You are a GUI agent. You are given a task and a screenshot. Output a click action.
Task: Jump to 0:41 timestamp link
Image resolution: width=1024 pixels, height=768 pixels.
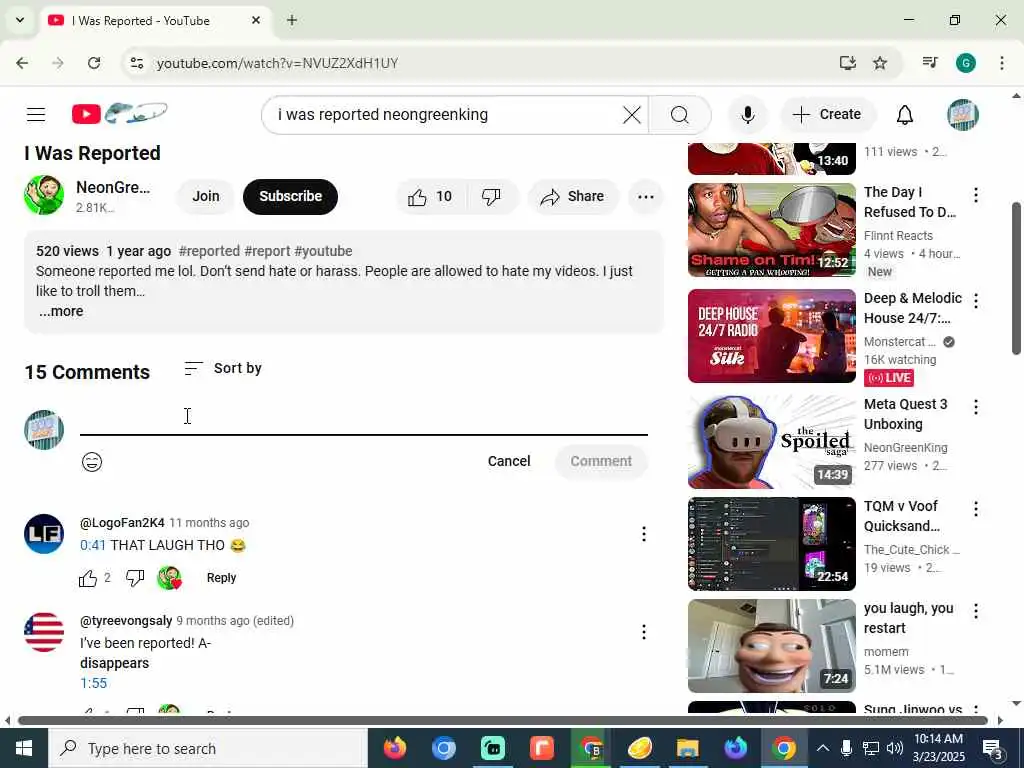[93, 545]
